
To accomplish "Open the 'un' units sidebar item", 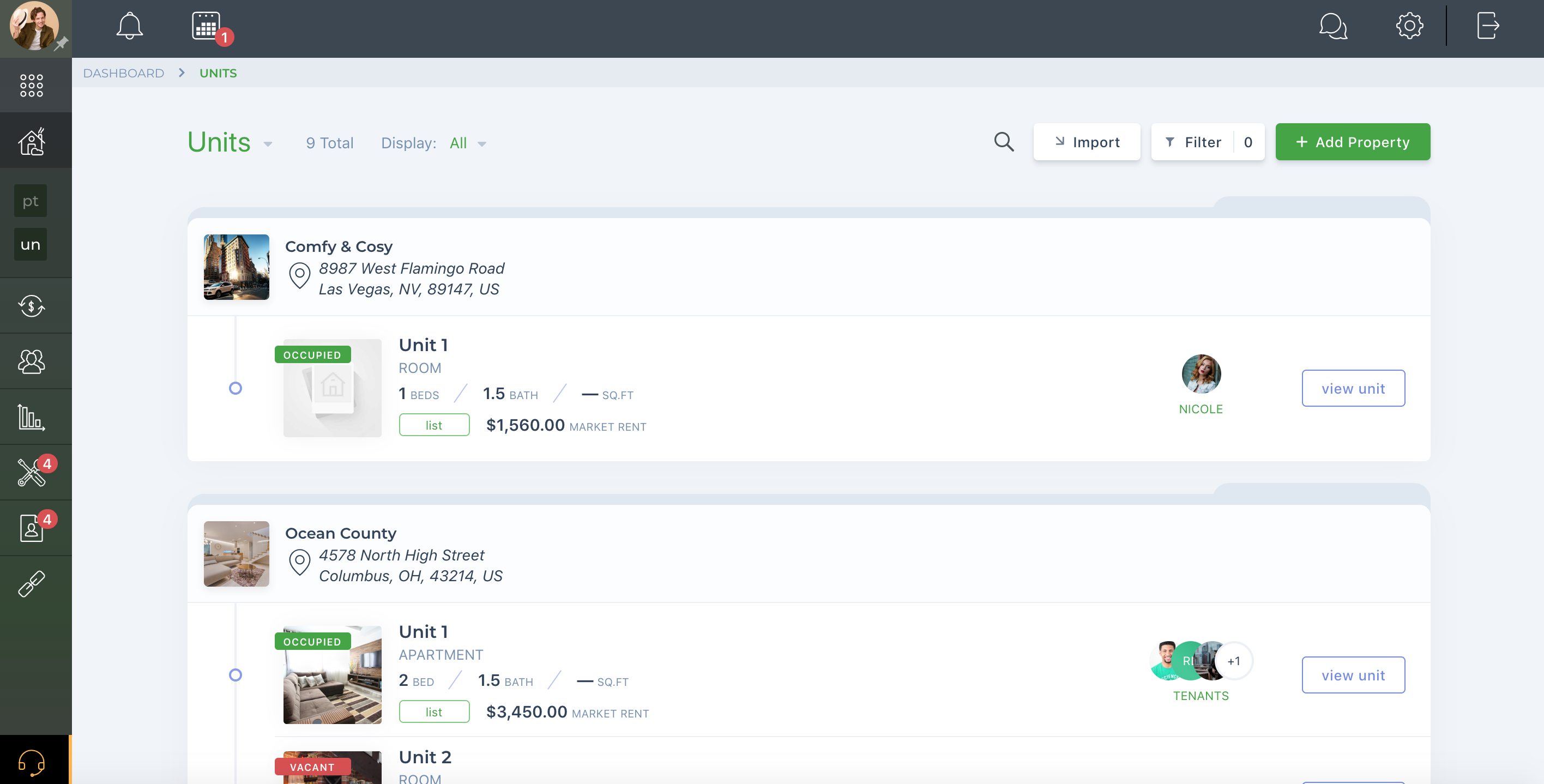I will pyautogui.click(x=31, y=245).
